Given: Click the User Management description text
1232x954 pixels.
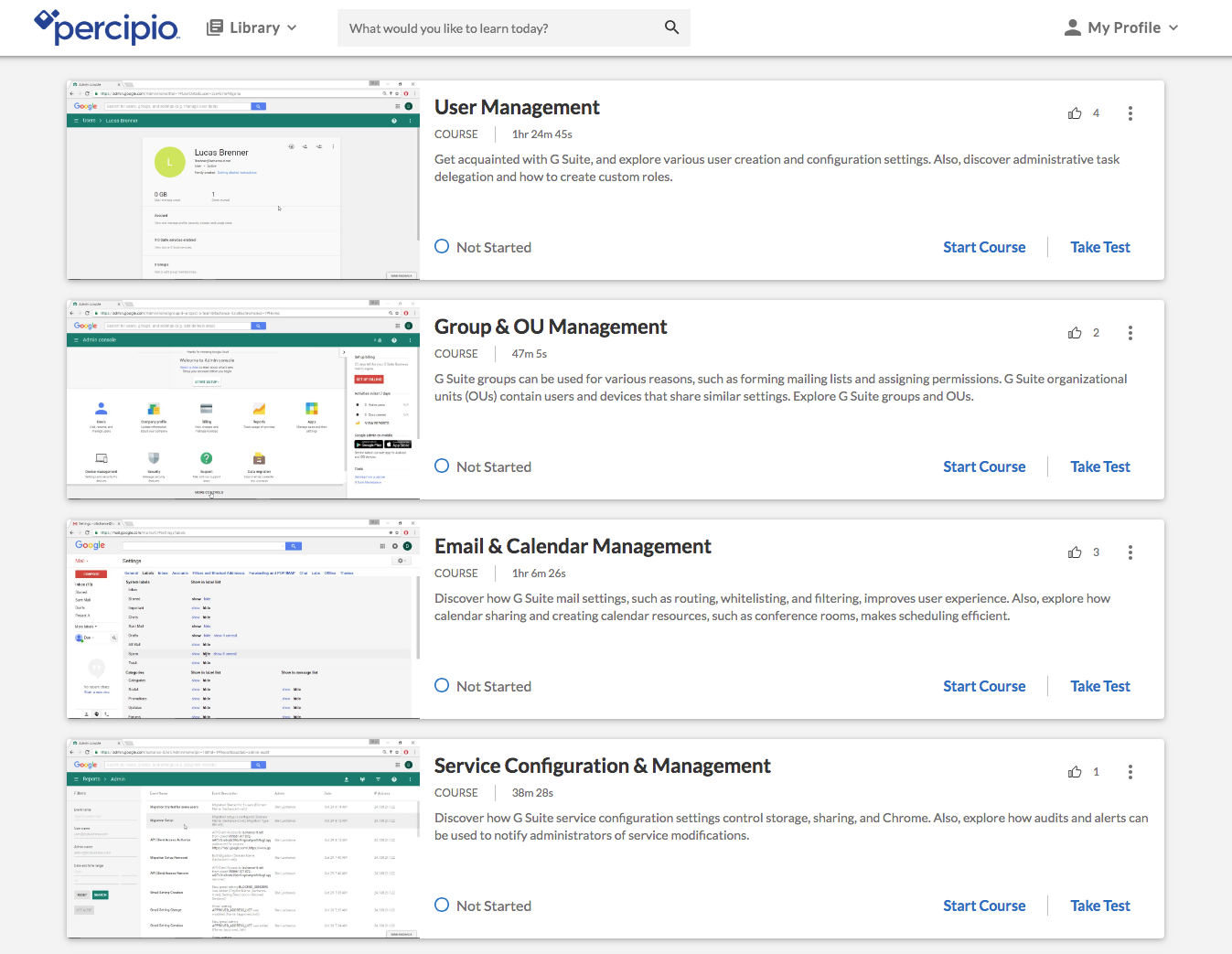Looking at the screenshot, I should tap(777, 168).
